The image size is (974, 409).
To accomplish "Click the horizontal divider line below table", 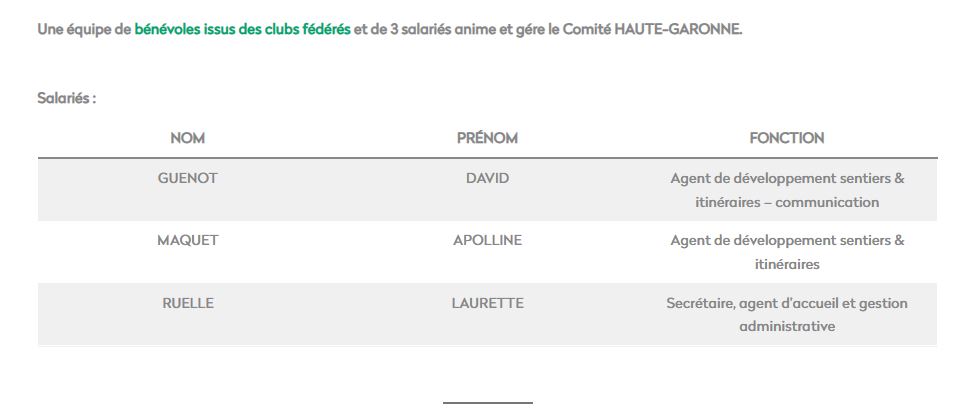I will (x=488, y=403).
